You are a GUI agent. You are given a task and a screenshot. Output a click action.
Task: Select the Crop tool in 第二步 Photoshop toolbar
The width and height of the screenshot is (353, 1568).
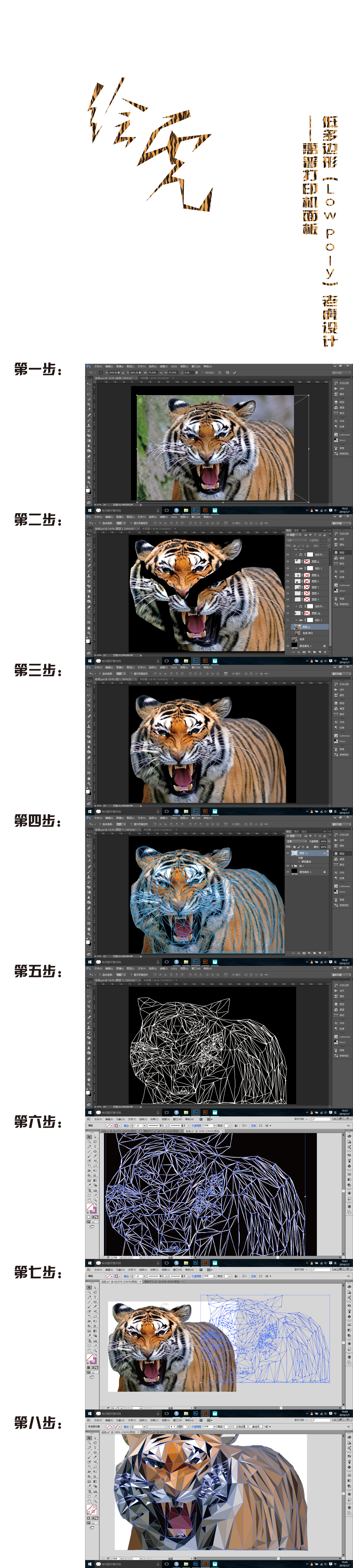(89, 554)
